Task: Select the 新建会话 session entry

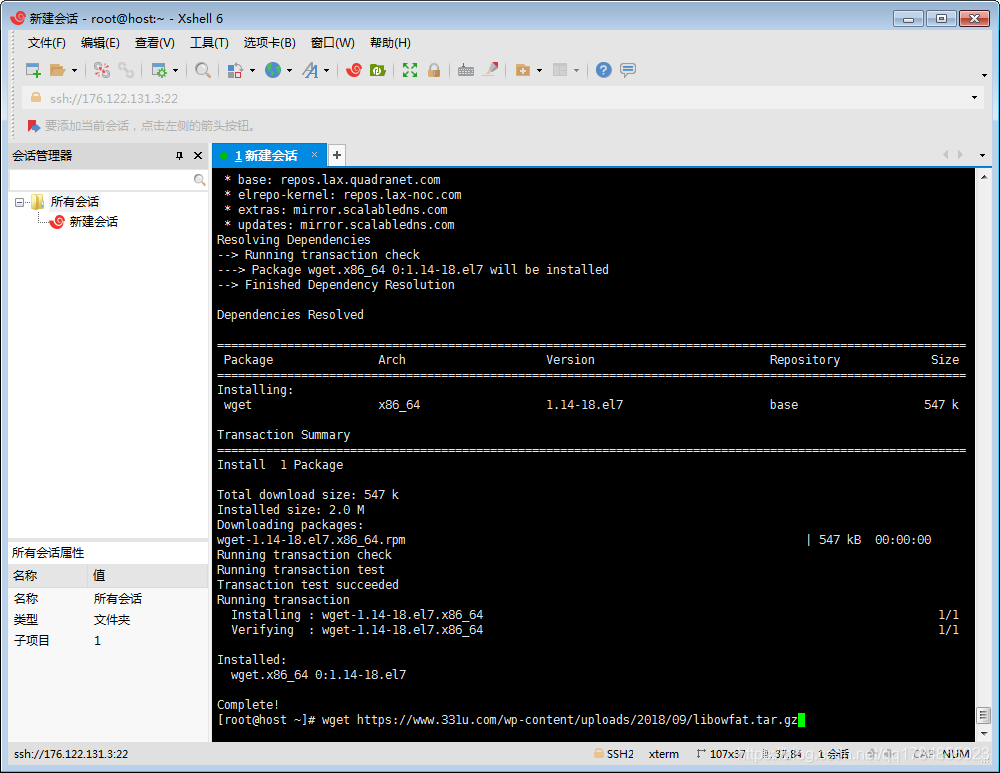Action: [94, 222]
